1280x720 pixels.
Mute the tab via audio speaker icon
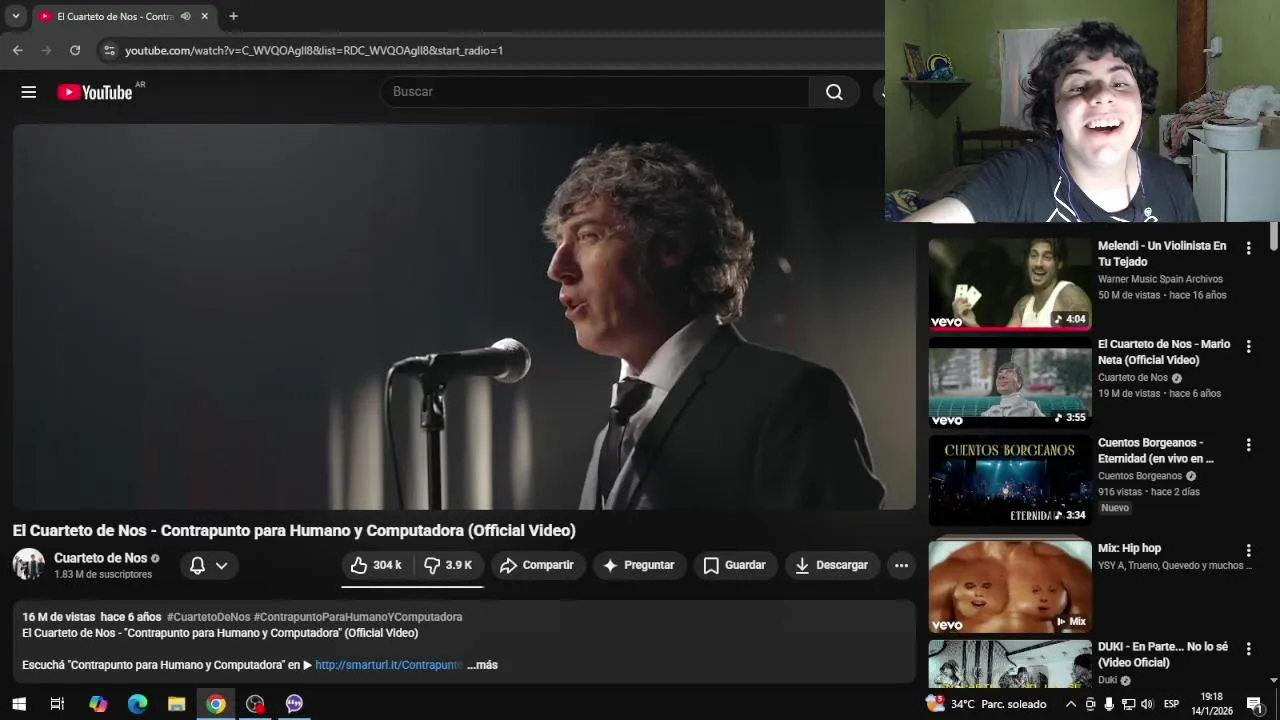click(185, 16)
